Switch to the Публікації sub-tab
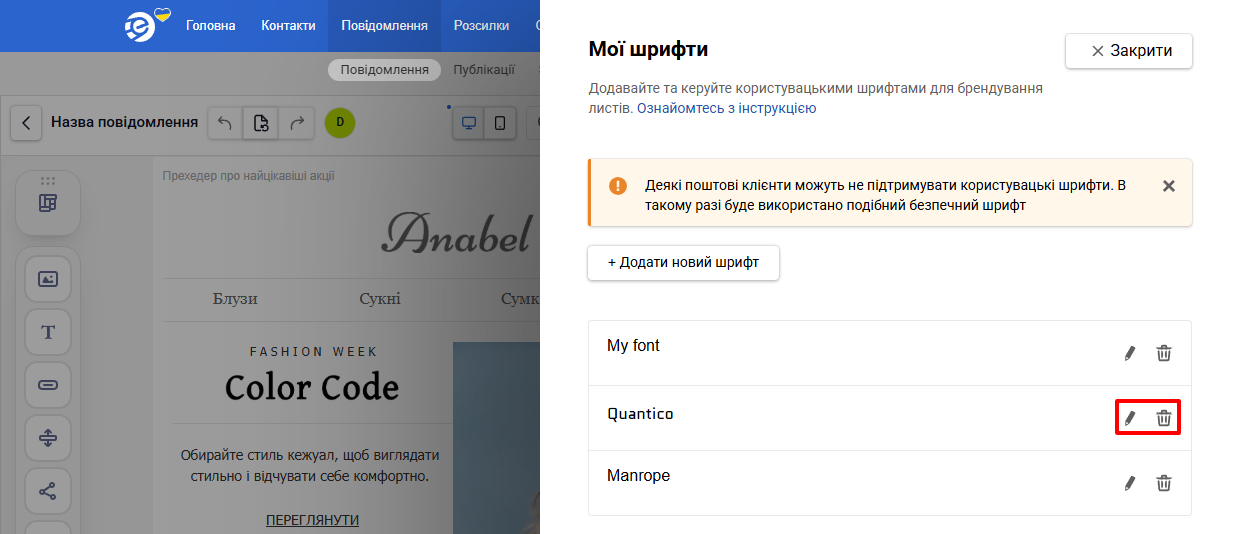This screenshot has height=534, width=1240. (x=484, y=70)
